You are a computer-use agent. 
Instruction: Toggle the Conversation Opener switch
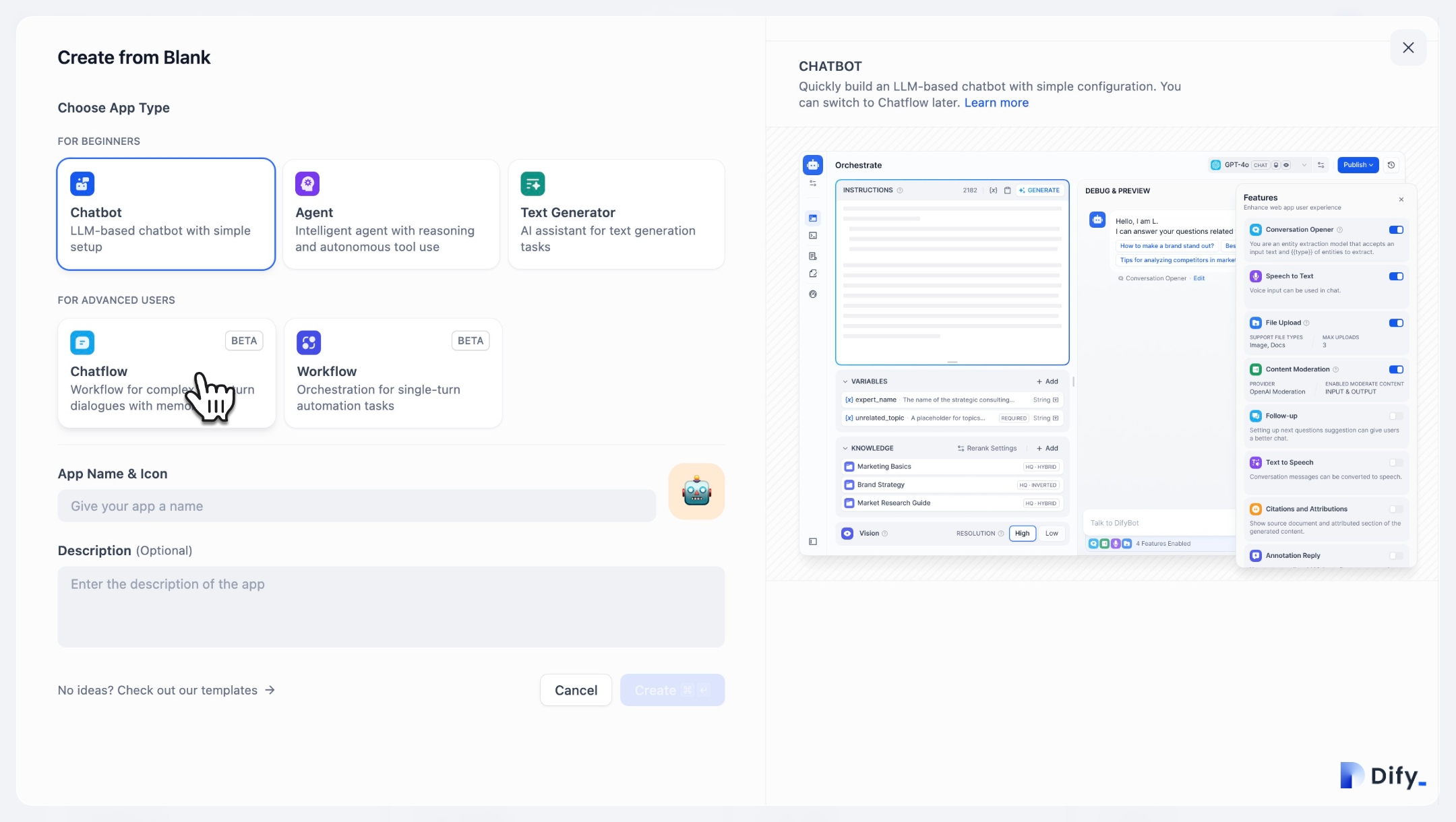tap(1396, 230)
